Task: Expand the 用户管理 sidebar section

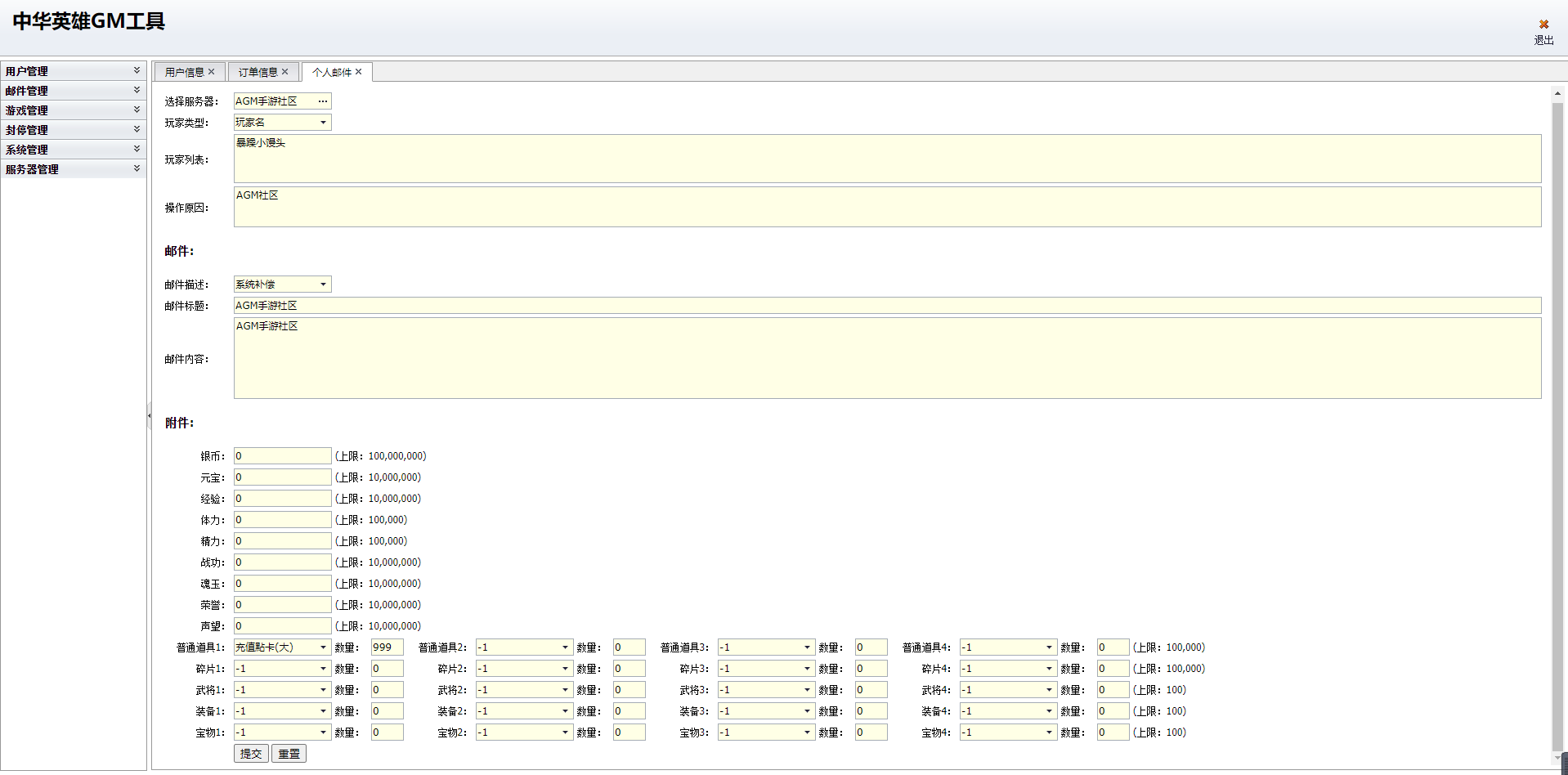Action: pos(137,71)
